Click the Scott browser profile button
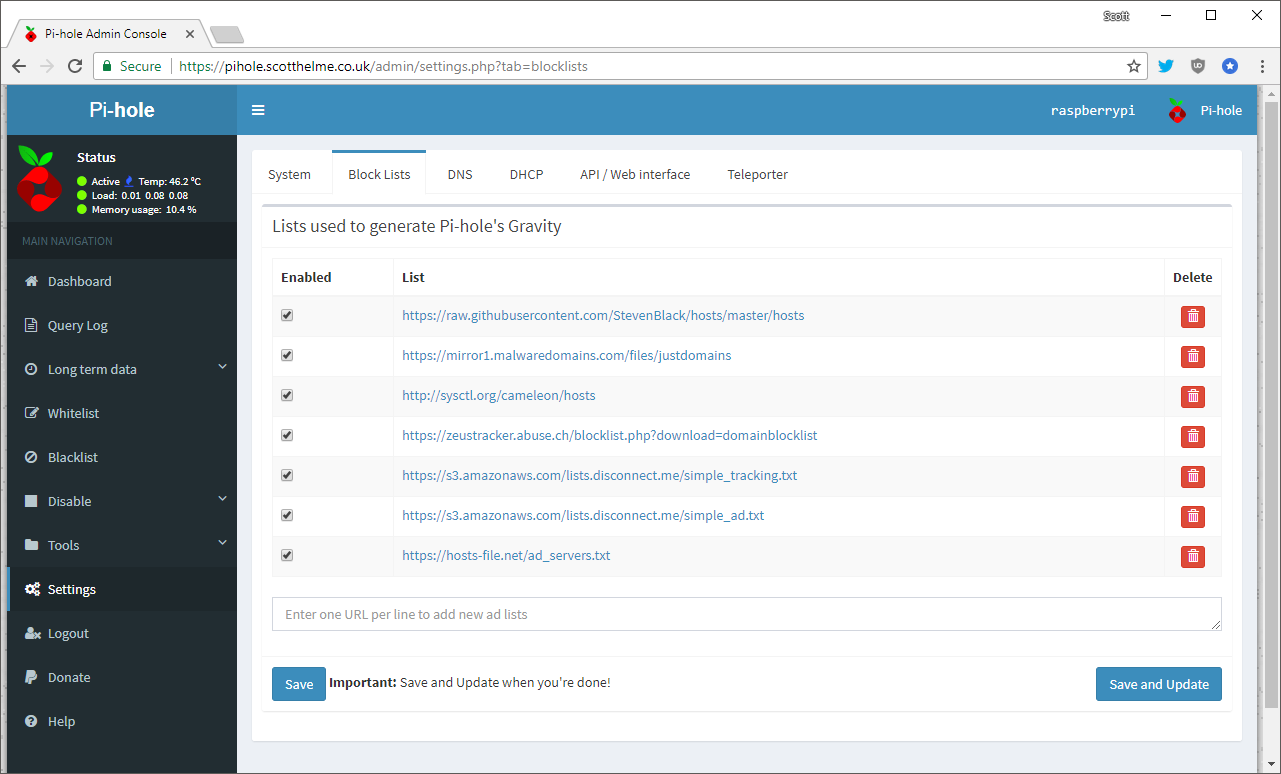This screenshot has height=774, width=1281. coord(1116,15)
